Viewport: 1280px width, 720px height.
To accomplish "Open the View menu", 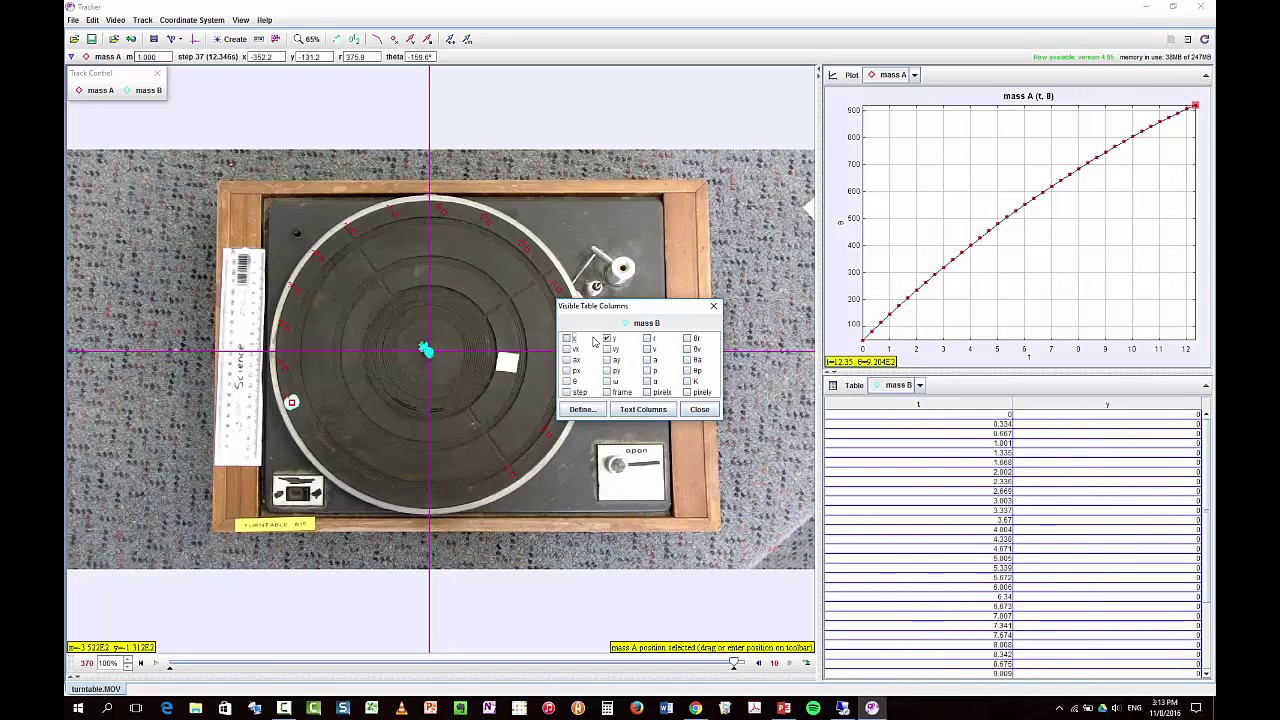I will 241,20.
